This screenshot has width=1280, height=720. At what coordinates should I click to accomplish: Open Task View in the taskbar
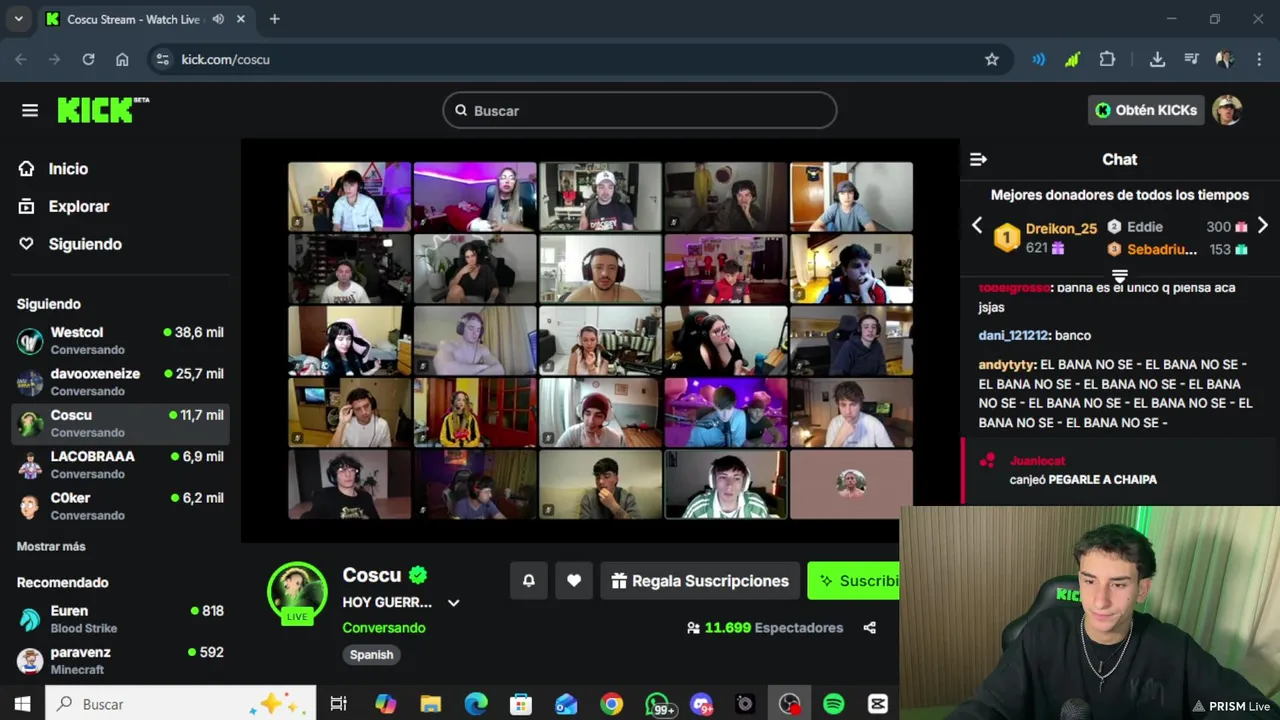click(x=338, y=704)
